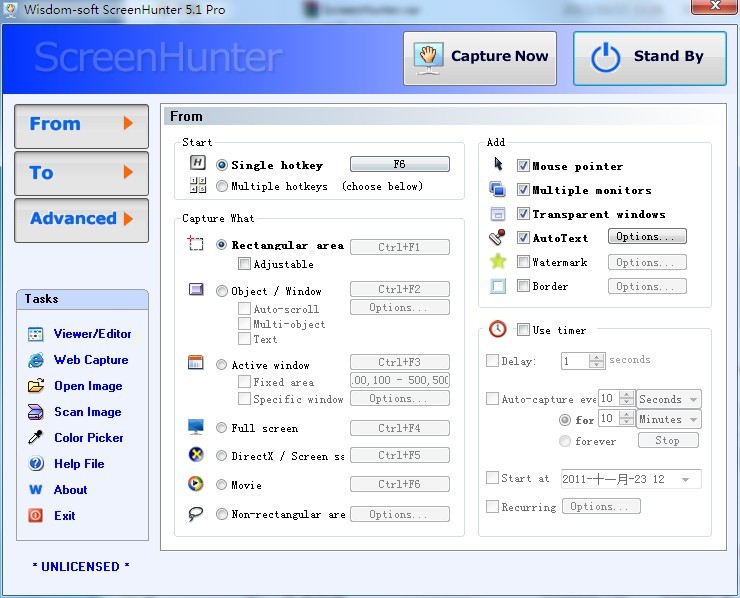
Task: Switch to the To tab
Action: click(x=81, y=173)
